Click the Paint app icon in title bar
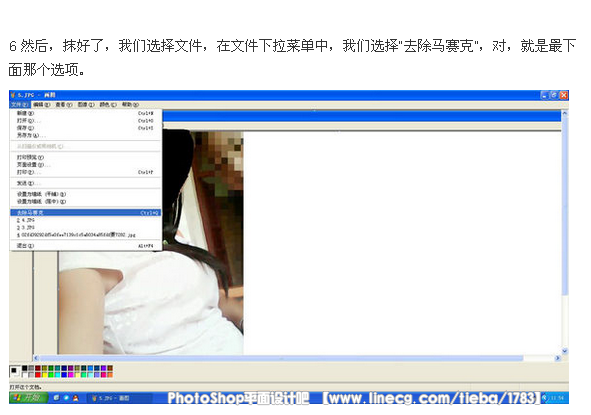 [x=13, y=95]
